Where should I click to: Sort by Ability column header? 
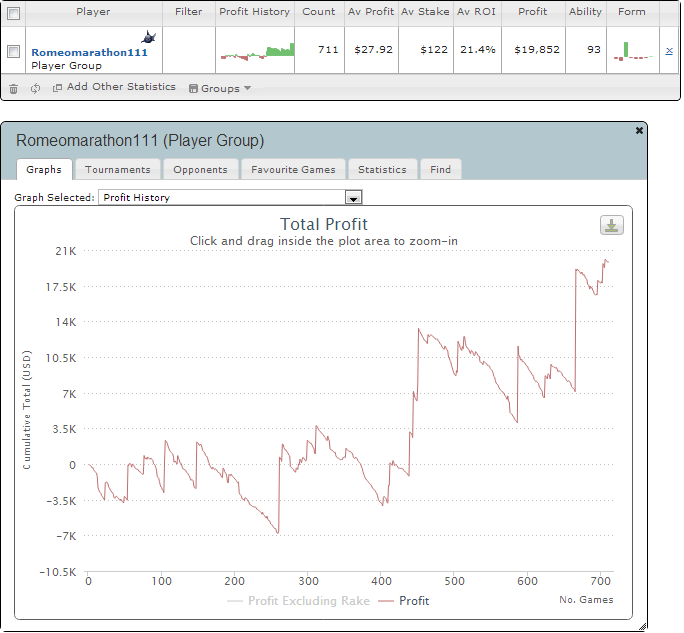click(x=585, y=12)
